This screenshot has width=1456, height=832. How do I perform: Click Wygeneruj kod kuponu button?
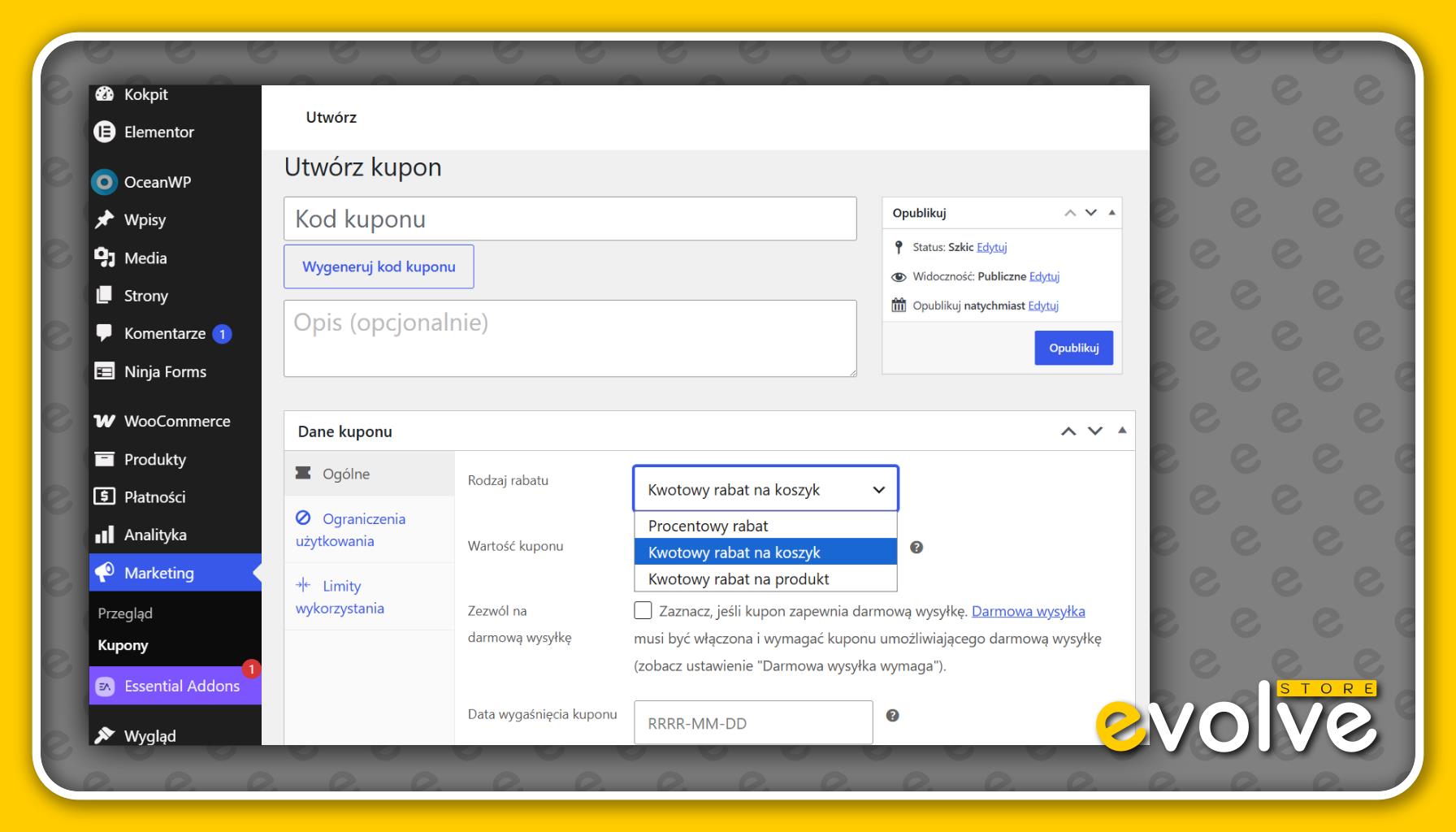(379, 266)
